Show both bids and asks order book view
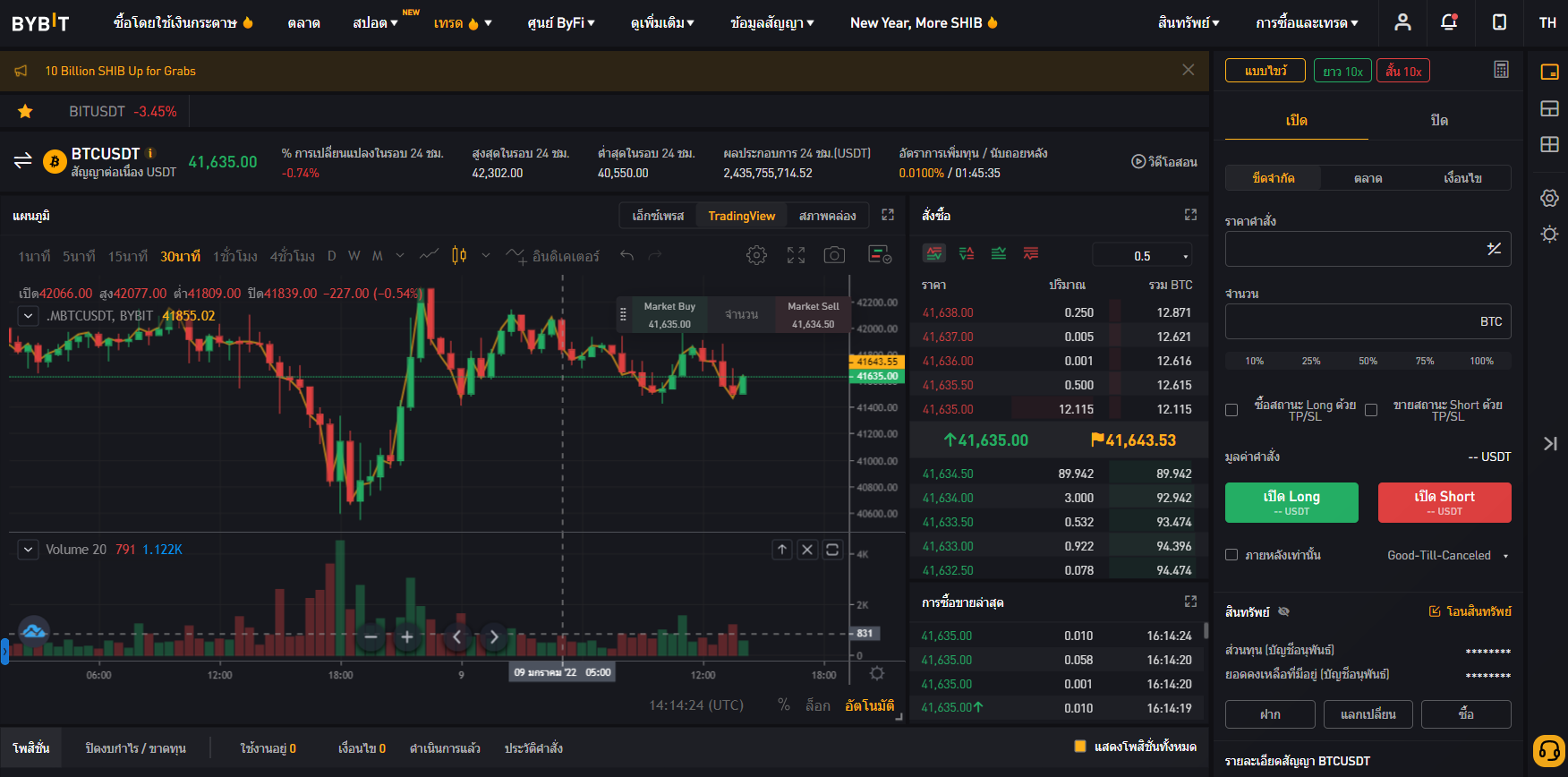The height and width of the screenshot is (777, 1568). [x=933, y=253]
